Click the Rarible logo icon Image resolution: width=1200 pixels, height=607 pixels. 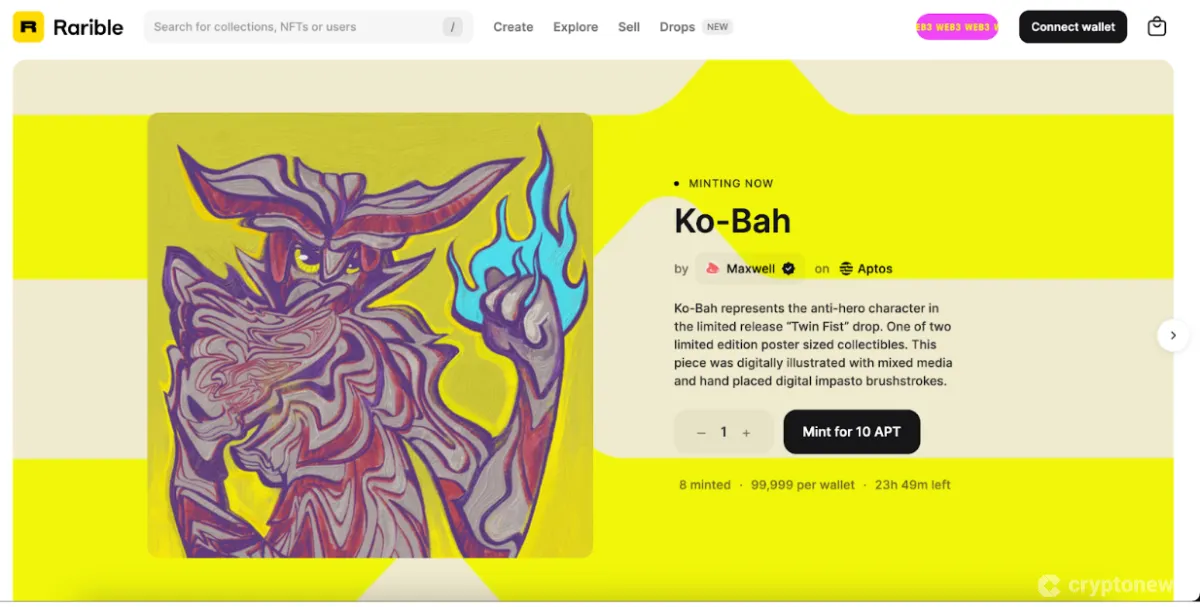pos(28,27)
